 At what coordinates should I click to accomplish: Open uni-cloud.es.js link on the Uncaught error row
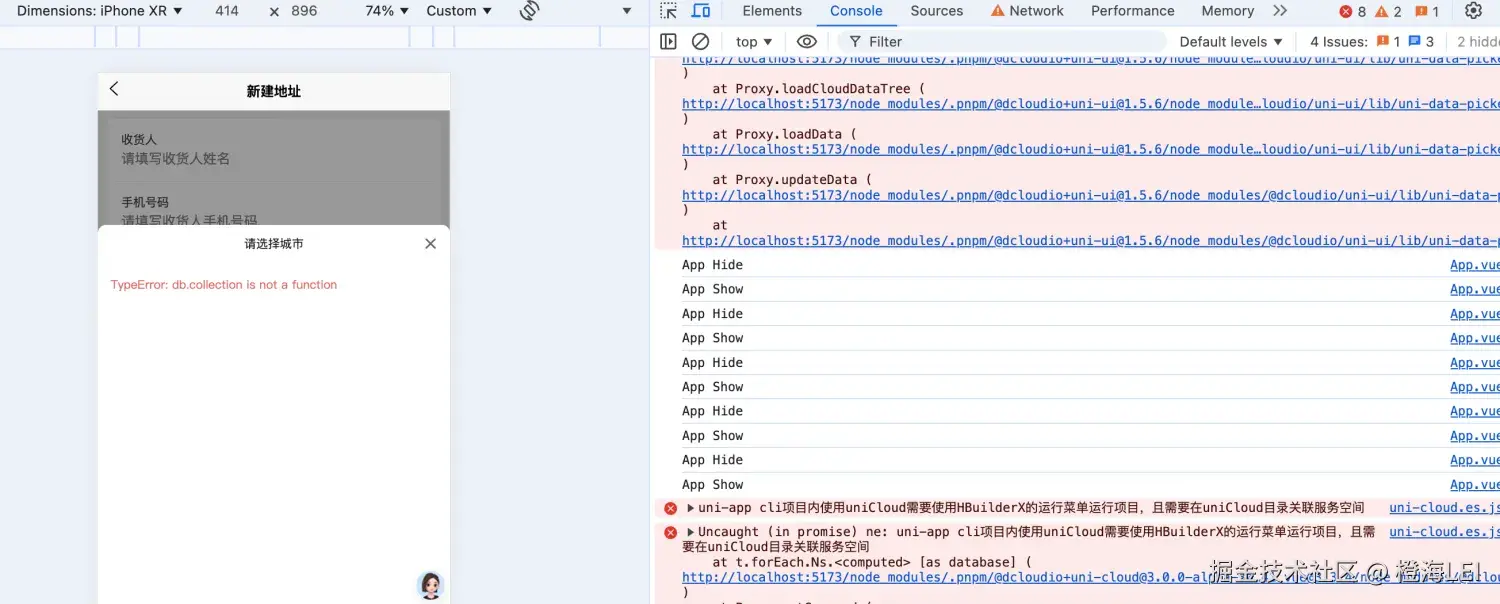click(x=1444, y=532)
